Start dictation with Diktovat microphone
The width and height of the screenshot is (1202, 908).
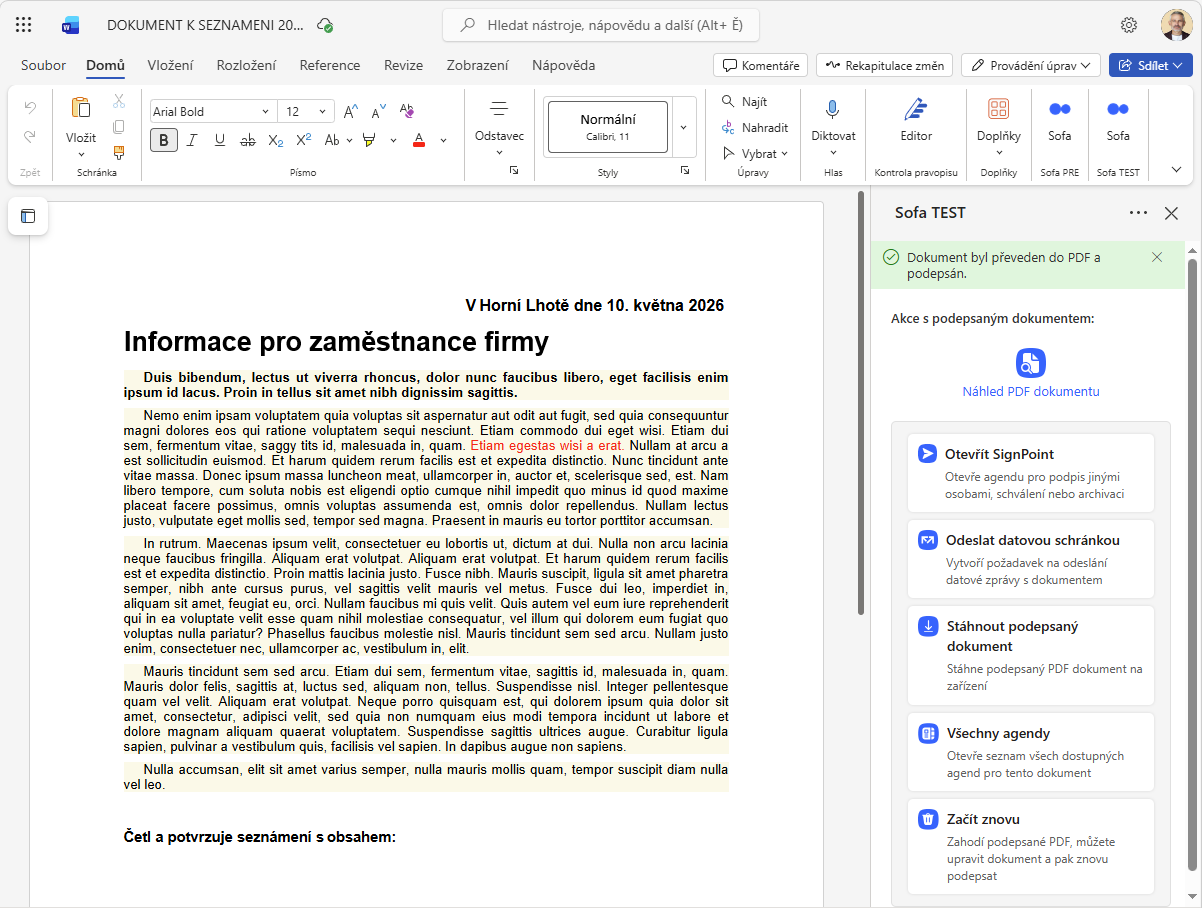[x=833, y=123]
